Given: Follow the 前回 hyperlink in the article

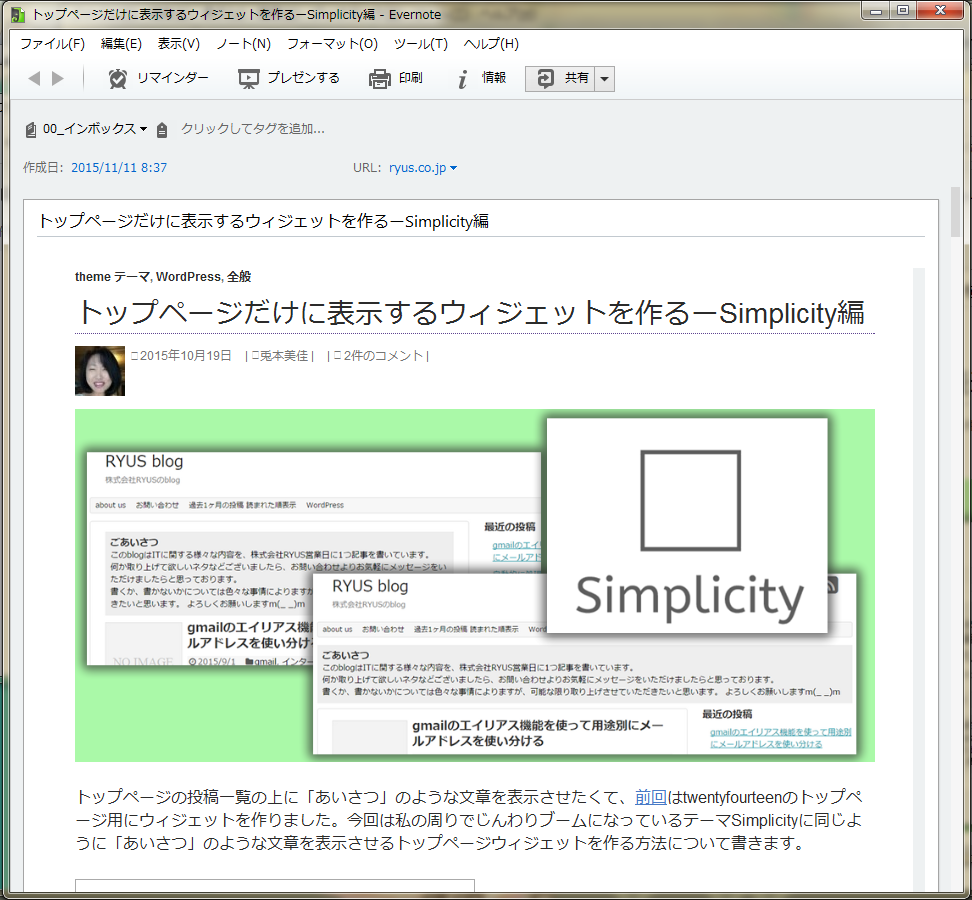Looking at the screenshot, I should point(651,797).
